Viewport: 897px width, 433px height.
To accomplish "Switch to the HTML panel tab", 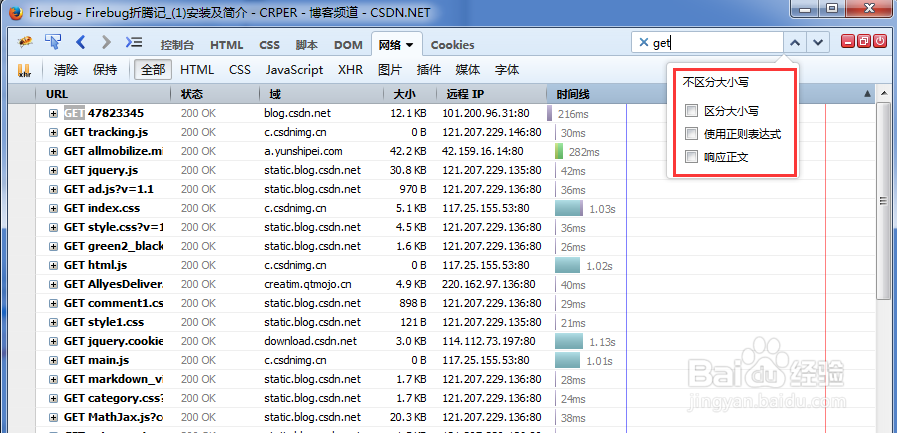I will coord(227,45).
